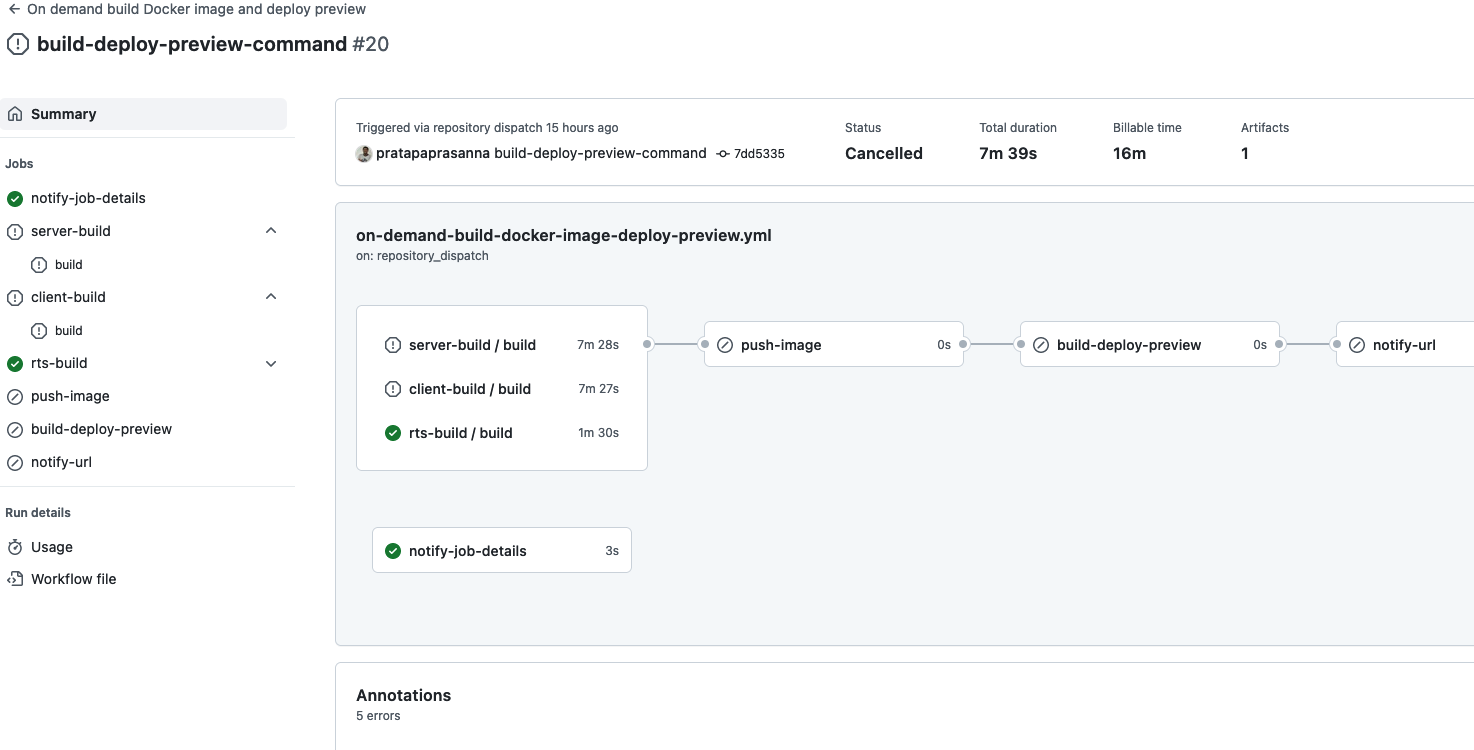The height and width of the screenshot is (750, 1474).
Task: Click the commit icon before 7dd5335
Action: point(724,154)
